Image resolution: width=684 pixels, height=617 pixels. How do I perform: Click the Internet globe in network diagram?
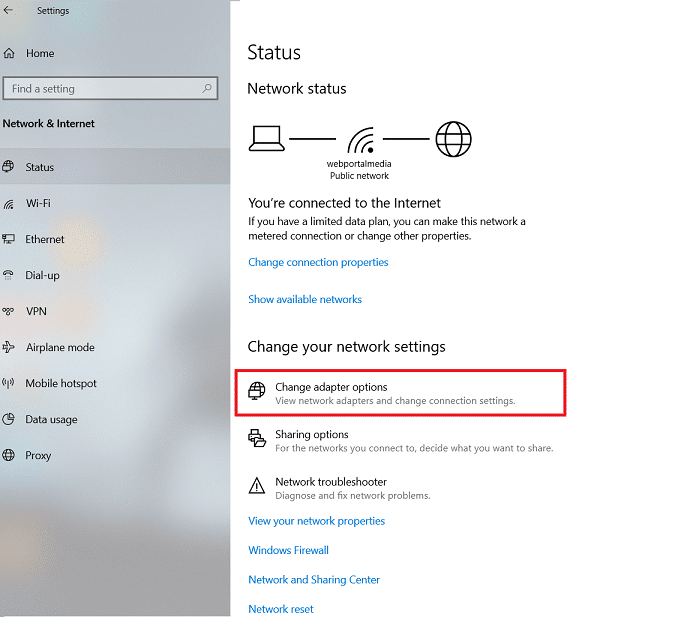[454, 139]
